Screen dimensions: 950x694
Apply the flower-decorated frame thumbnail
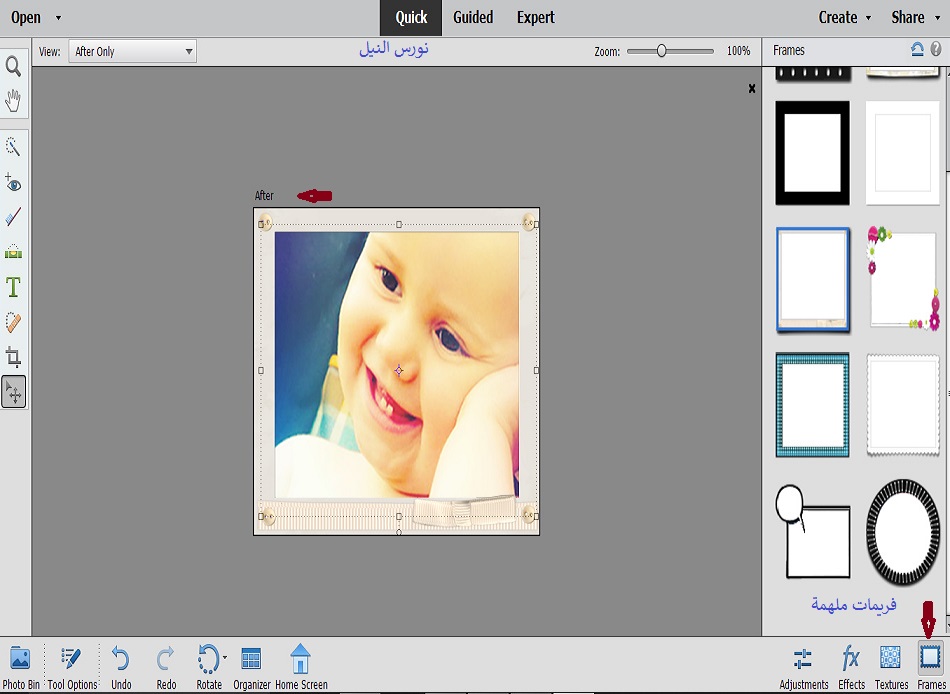(903, 278)
